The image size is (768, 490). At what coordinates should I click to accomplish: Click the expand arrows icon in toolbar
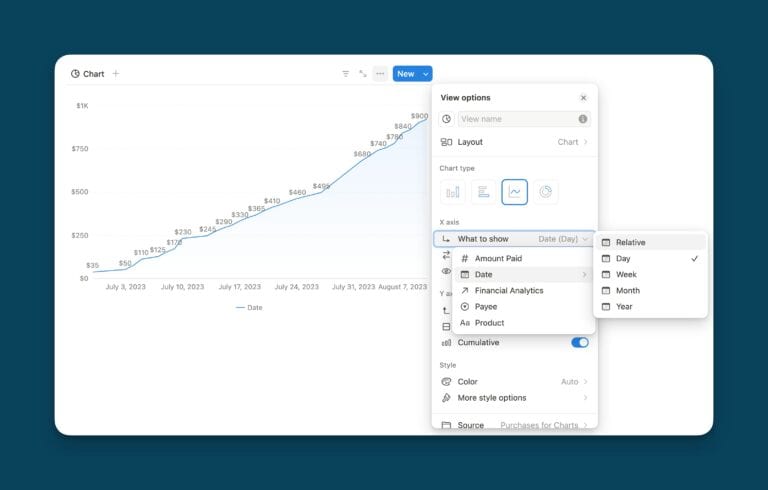coord(363,74)
